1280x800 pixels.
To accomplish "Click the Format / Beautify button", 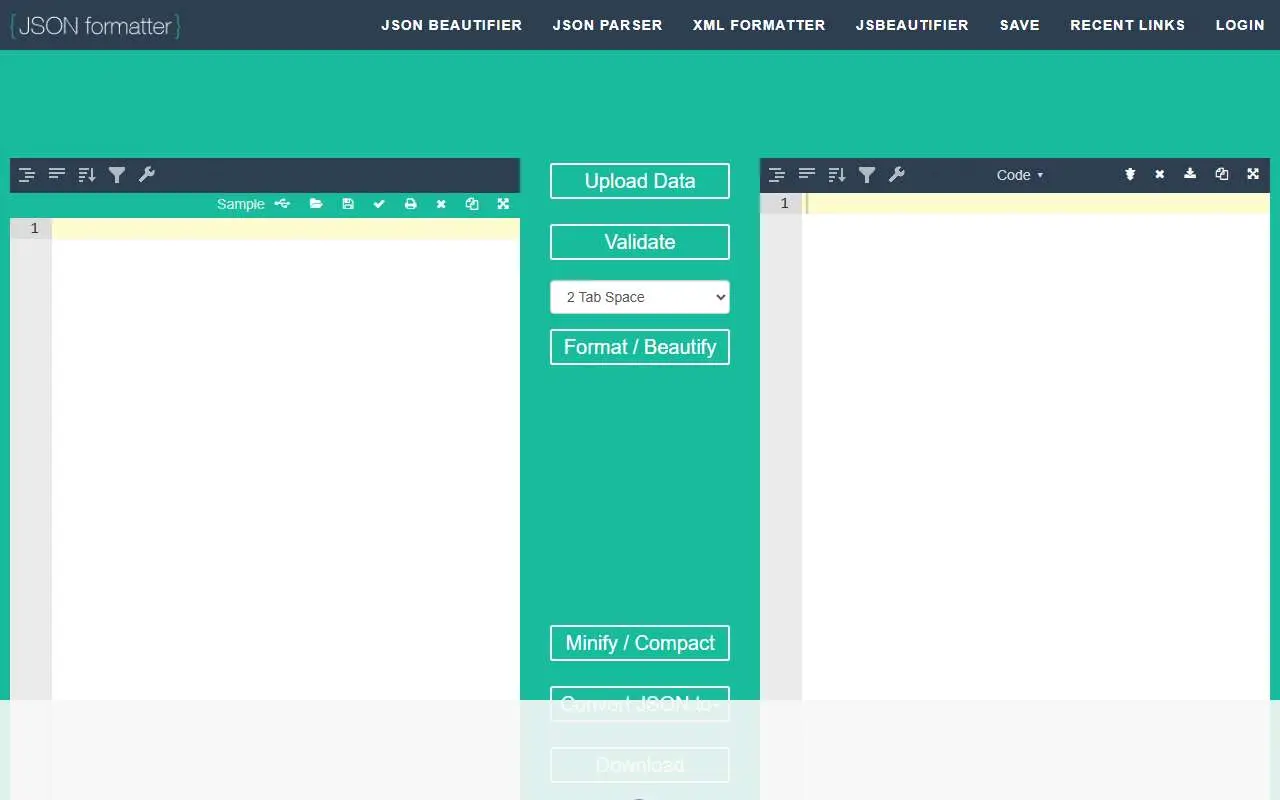I will click(x=640, y=347).
